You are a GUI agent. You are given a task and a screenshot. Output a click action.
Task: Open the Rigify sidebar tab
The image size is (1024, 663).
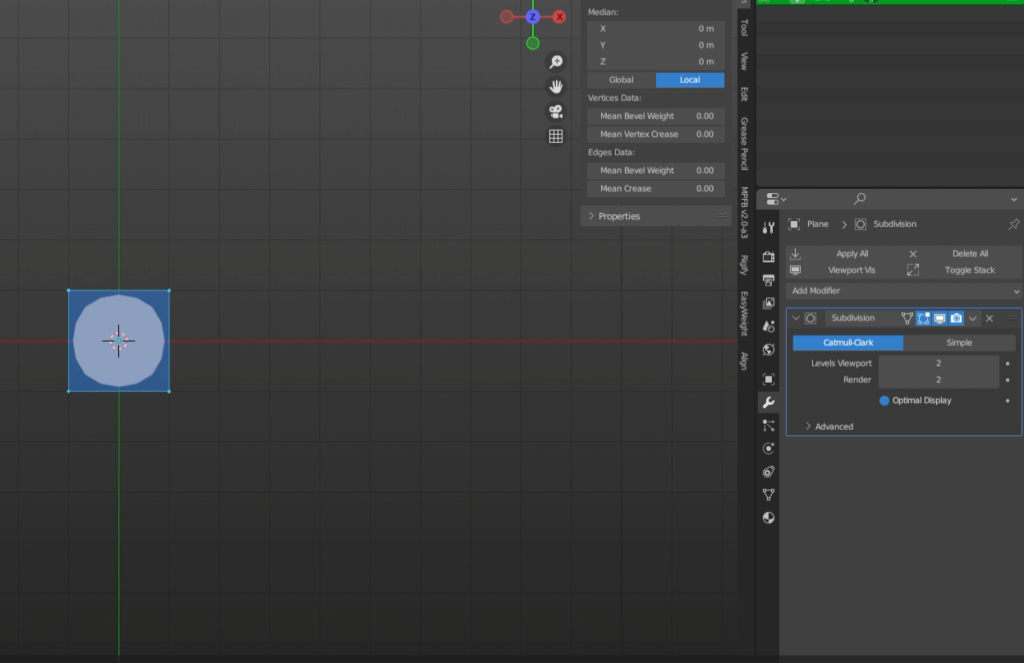coord(744,265)
